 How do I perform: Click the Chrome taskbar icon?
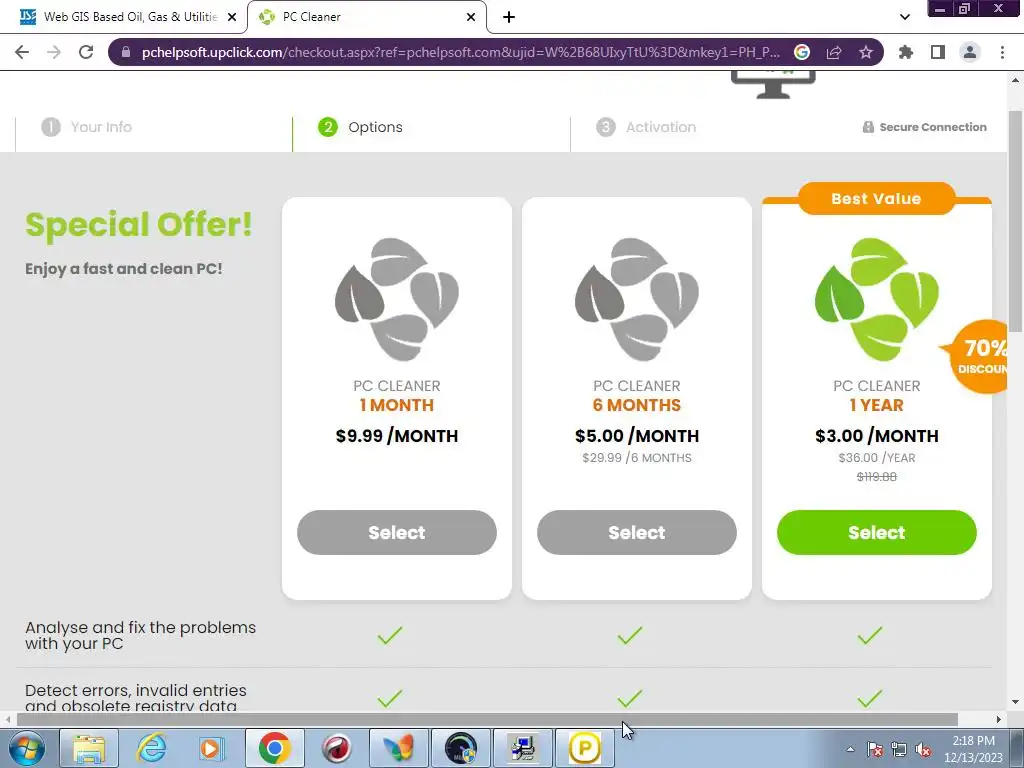274,748
